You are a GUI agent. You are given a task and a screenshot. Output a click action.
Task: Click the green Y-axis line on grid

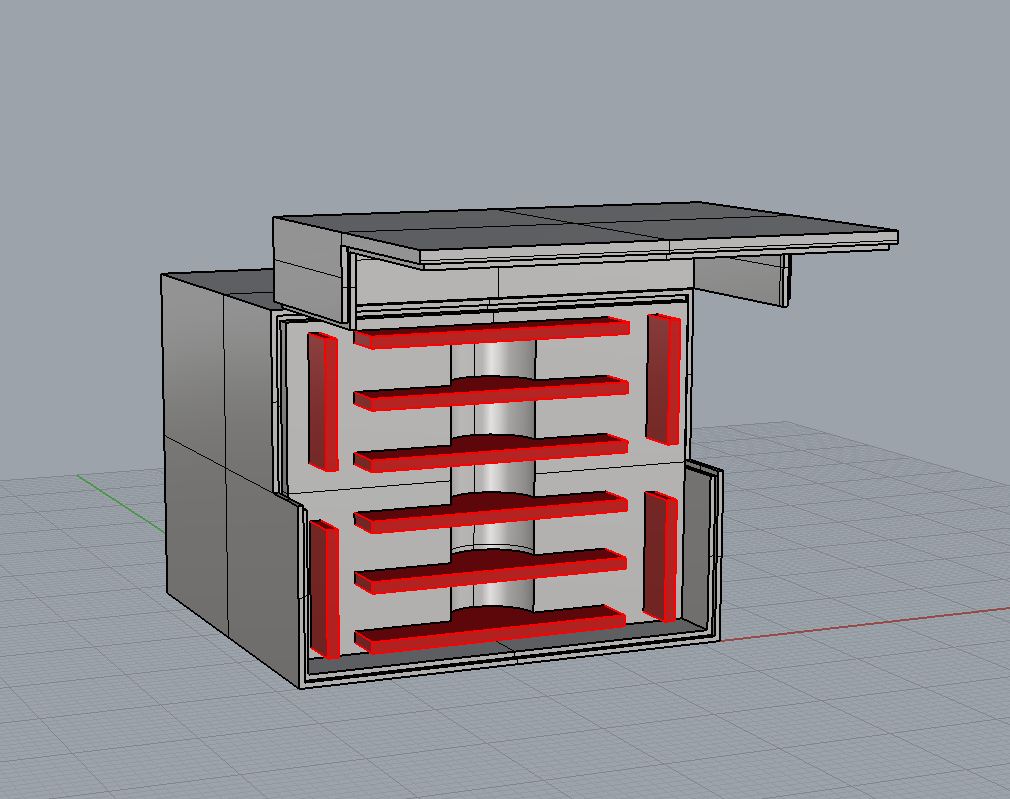pos(120,503)
